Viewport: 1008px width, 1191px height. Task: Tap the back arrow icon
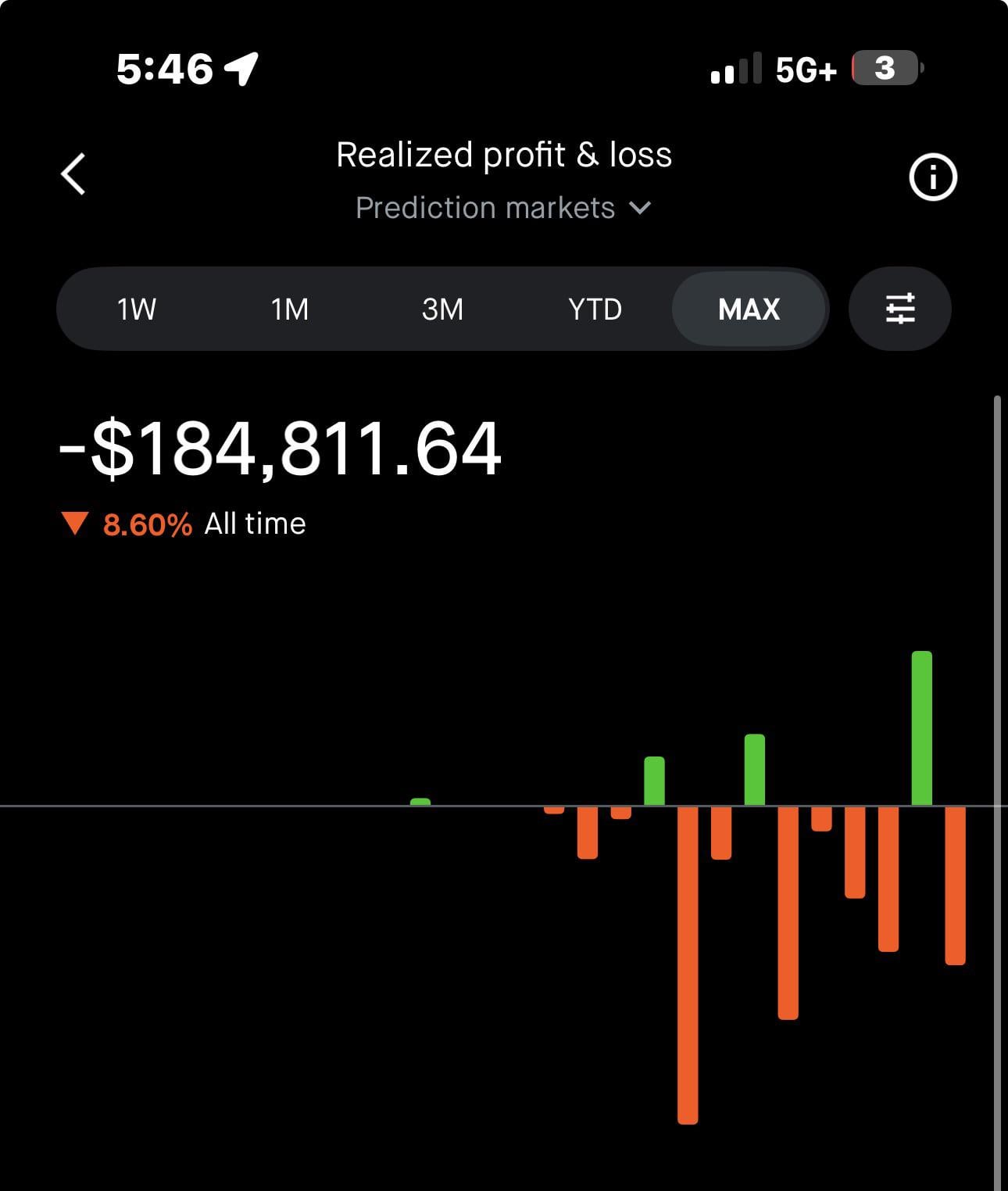coord(73,173)
